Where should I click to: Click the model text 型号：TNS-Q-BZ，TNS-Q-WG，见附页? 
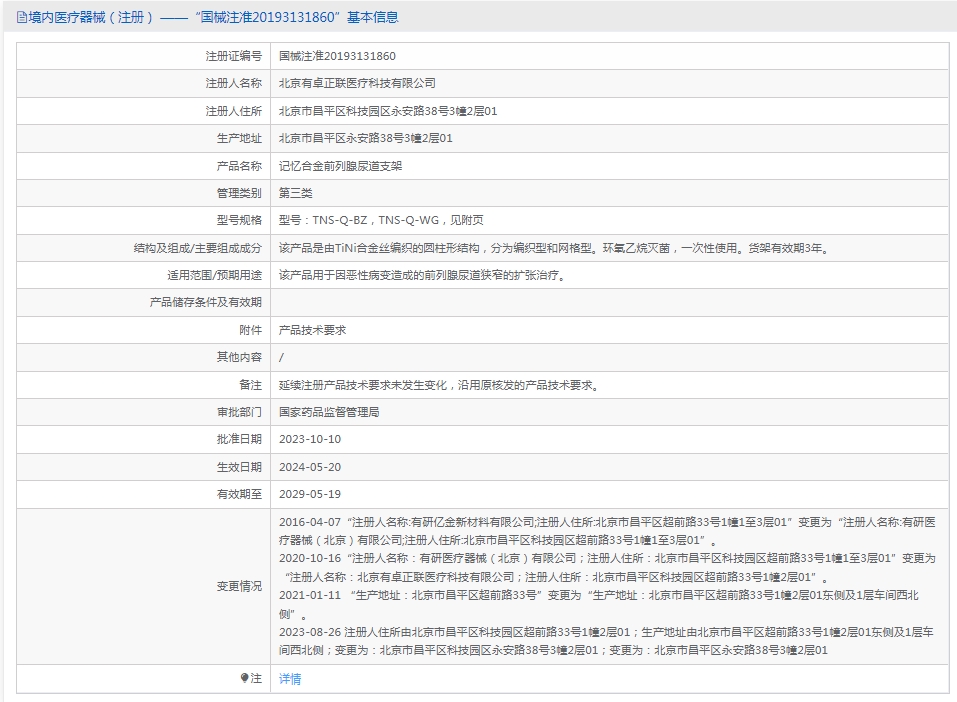[x=381, y=220]
